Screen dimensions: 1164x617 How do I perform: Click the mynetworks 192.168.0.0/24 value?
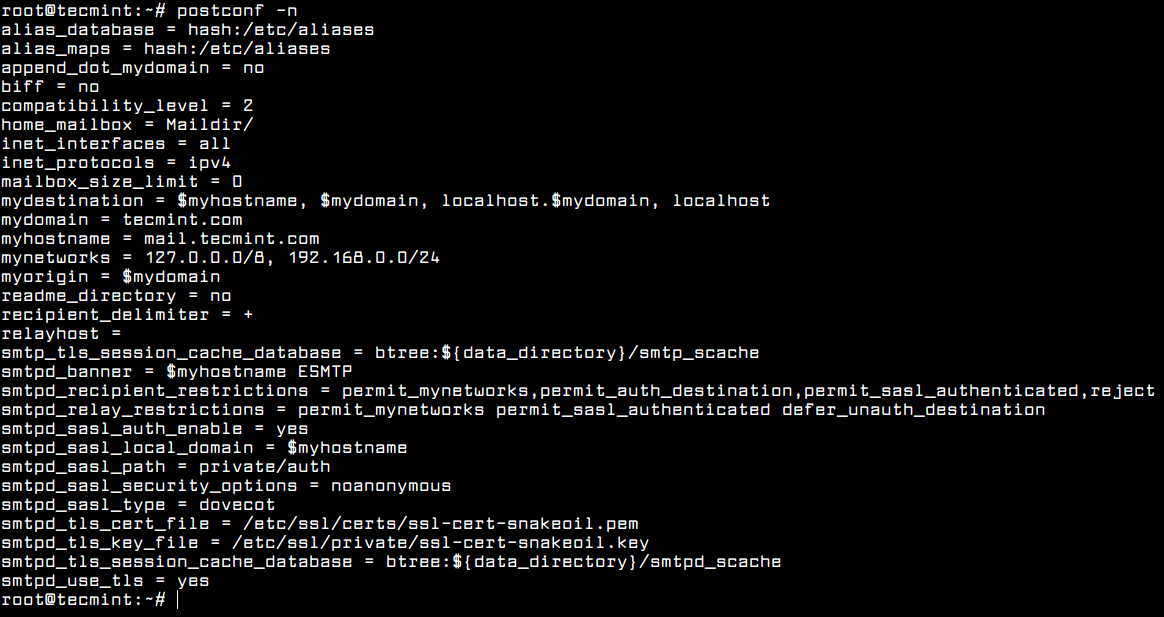[364, 258]
